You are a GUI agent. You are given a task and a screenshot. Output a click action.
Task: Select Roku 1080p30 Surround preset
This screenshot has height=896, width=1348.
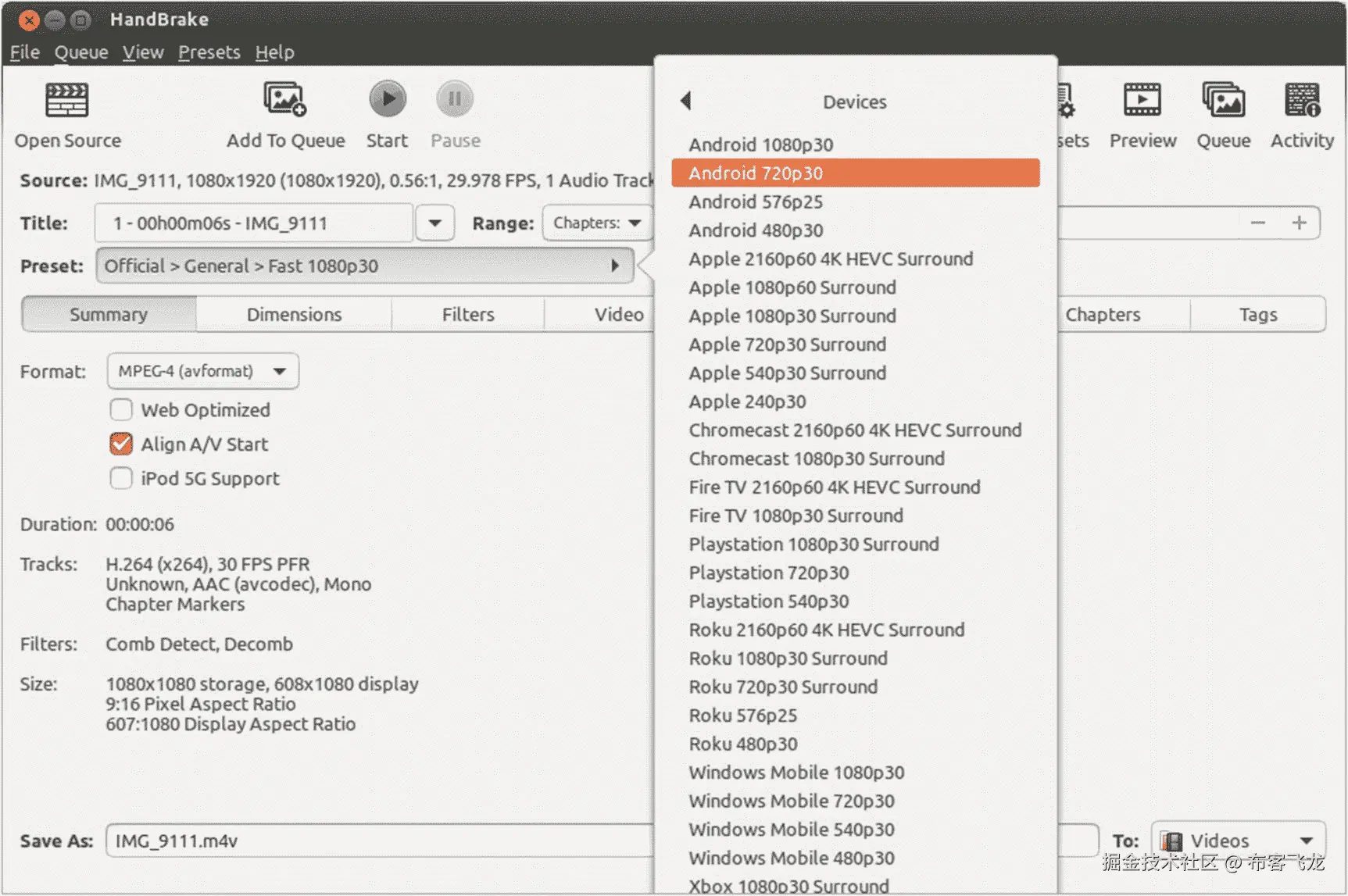click(x=856, y=658)
